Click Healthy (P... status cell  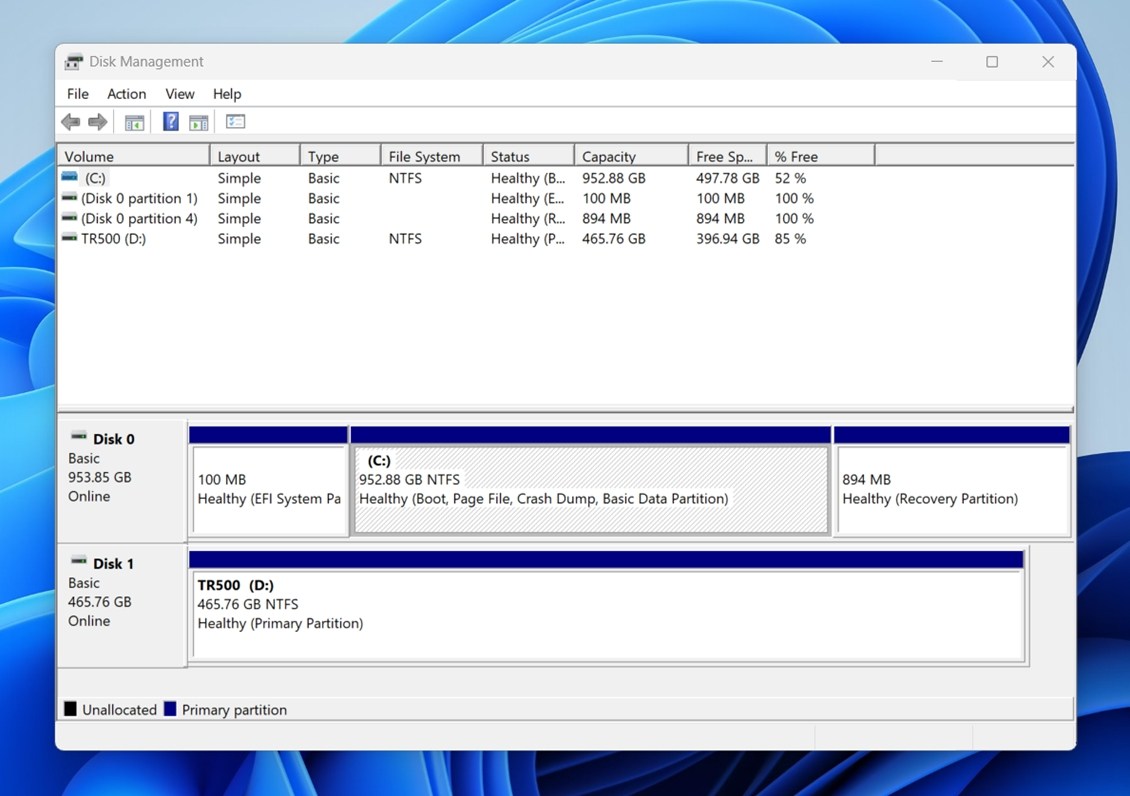point(528,238)
